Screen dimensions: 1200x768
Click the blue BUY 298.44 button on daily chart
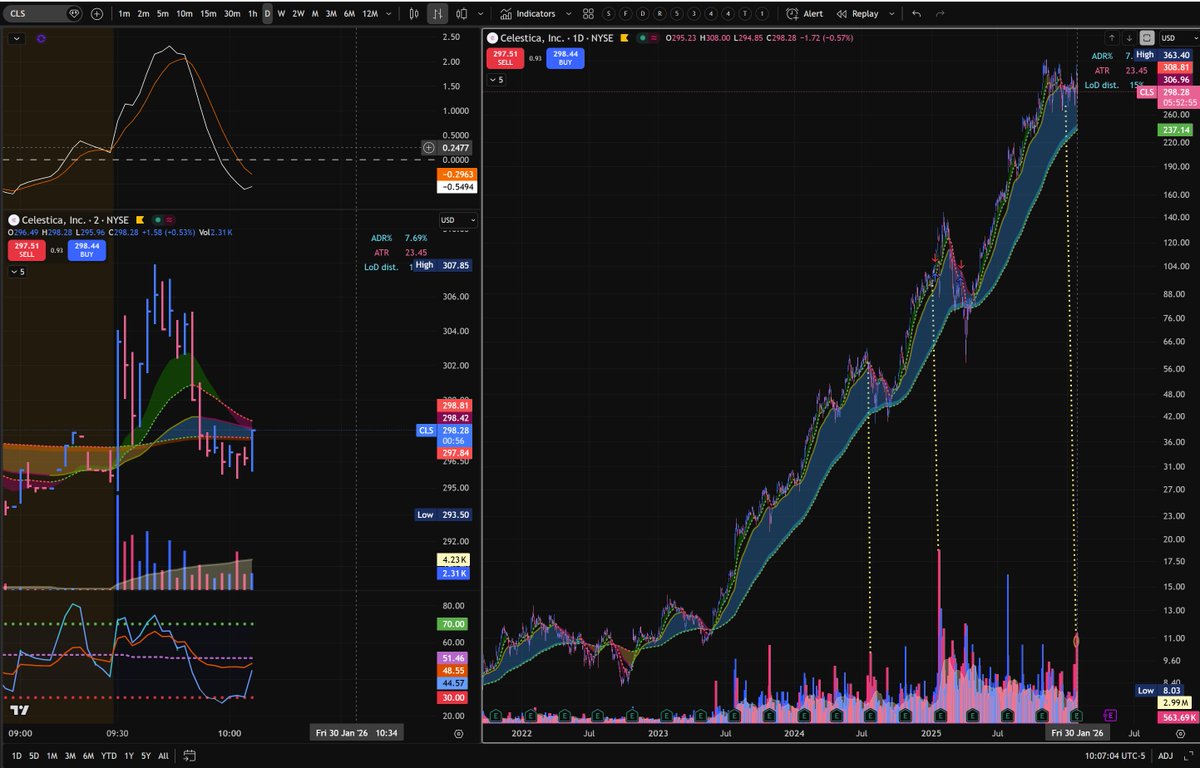566,58
